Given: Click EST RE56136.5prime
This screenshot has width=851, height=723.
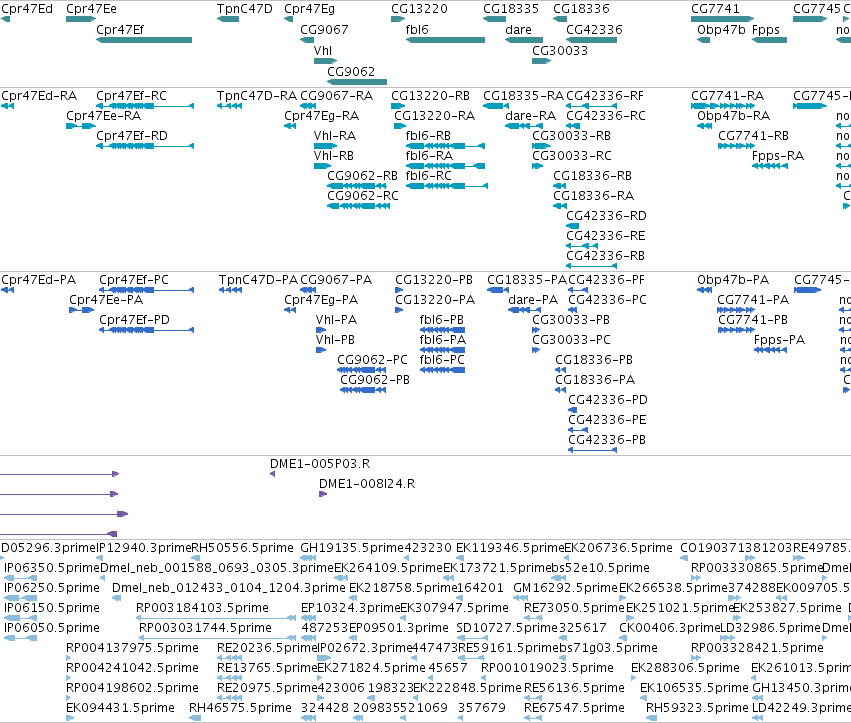Looking at the screenshot, I should click(533, 698).
